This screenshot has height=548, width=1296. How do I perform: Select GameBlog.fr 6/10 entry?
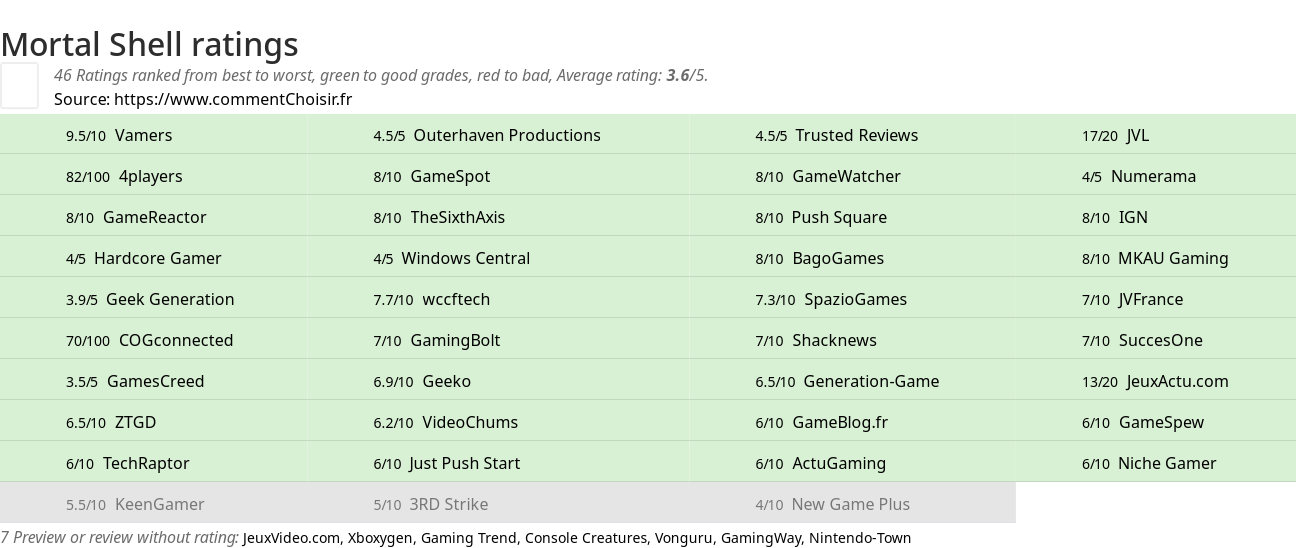(822, 422)
